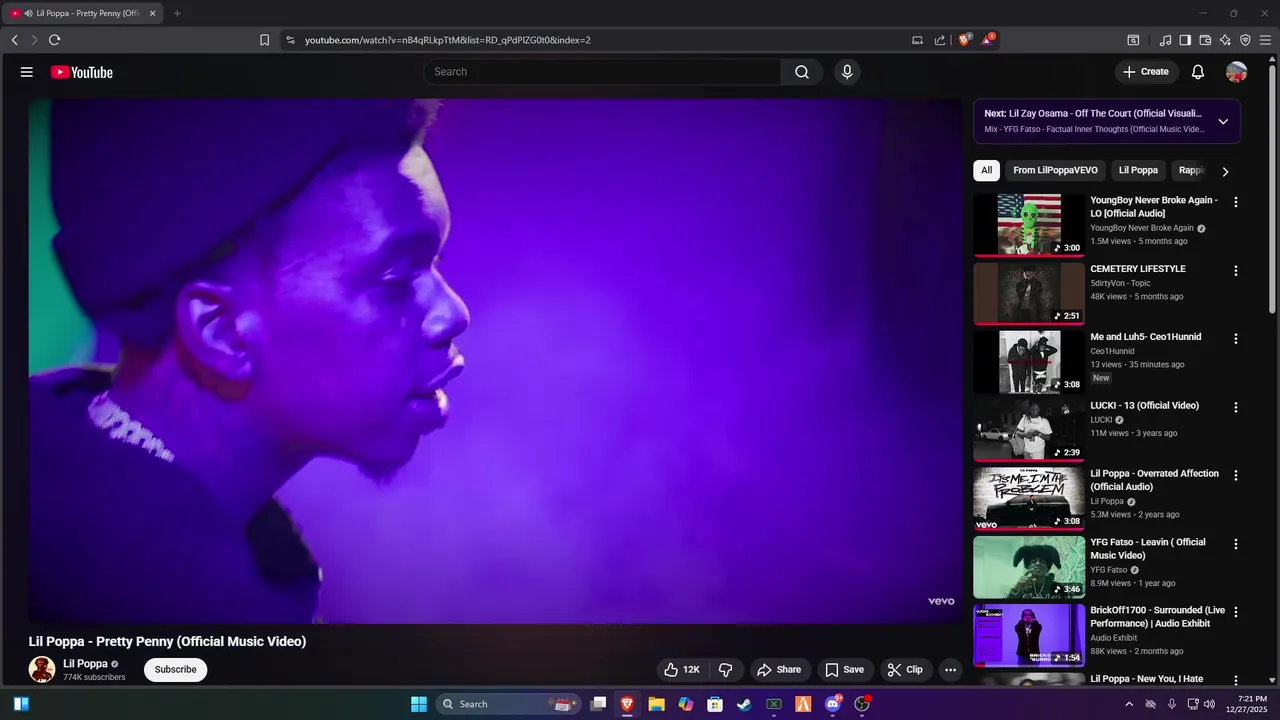Screen dimensions: 1280x720
Task: Subscribe to the Lil Poppa channel
Action: [175, 670]
